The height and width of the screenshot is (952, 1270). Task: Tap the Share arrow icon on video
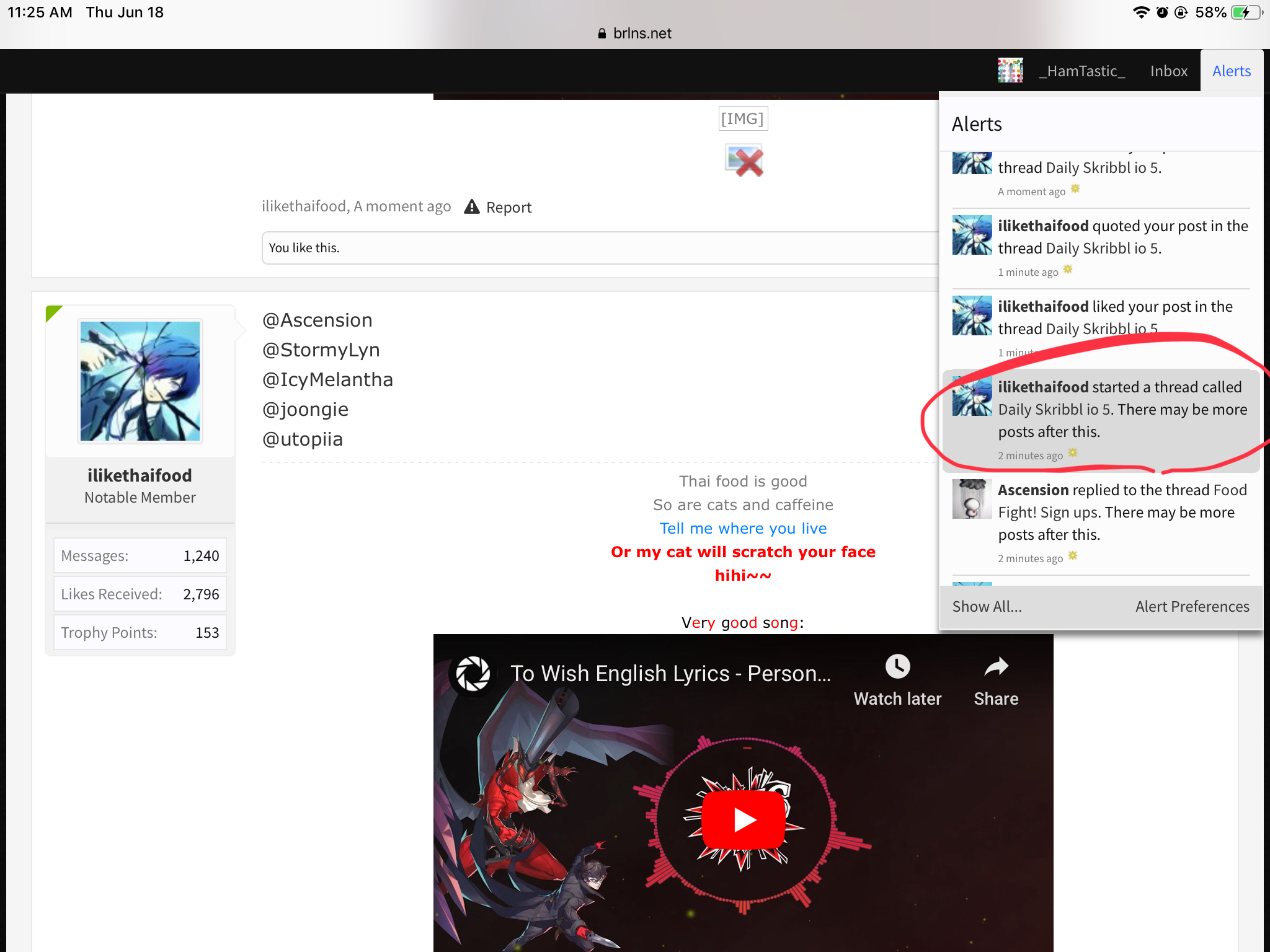tap(996, 667)
